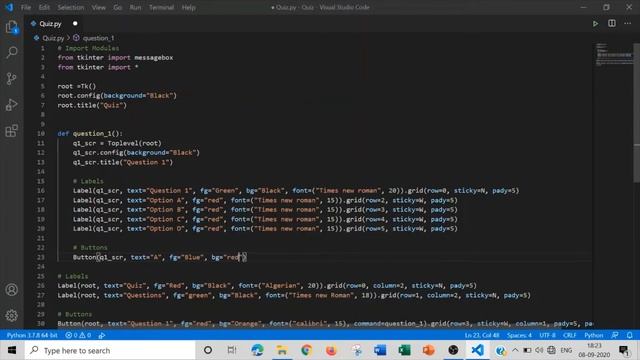Click on def question_1 function definition
The width and height of the screenshot is (640, 360).
coord(90,133)
